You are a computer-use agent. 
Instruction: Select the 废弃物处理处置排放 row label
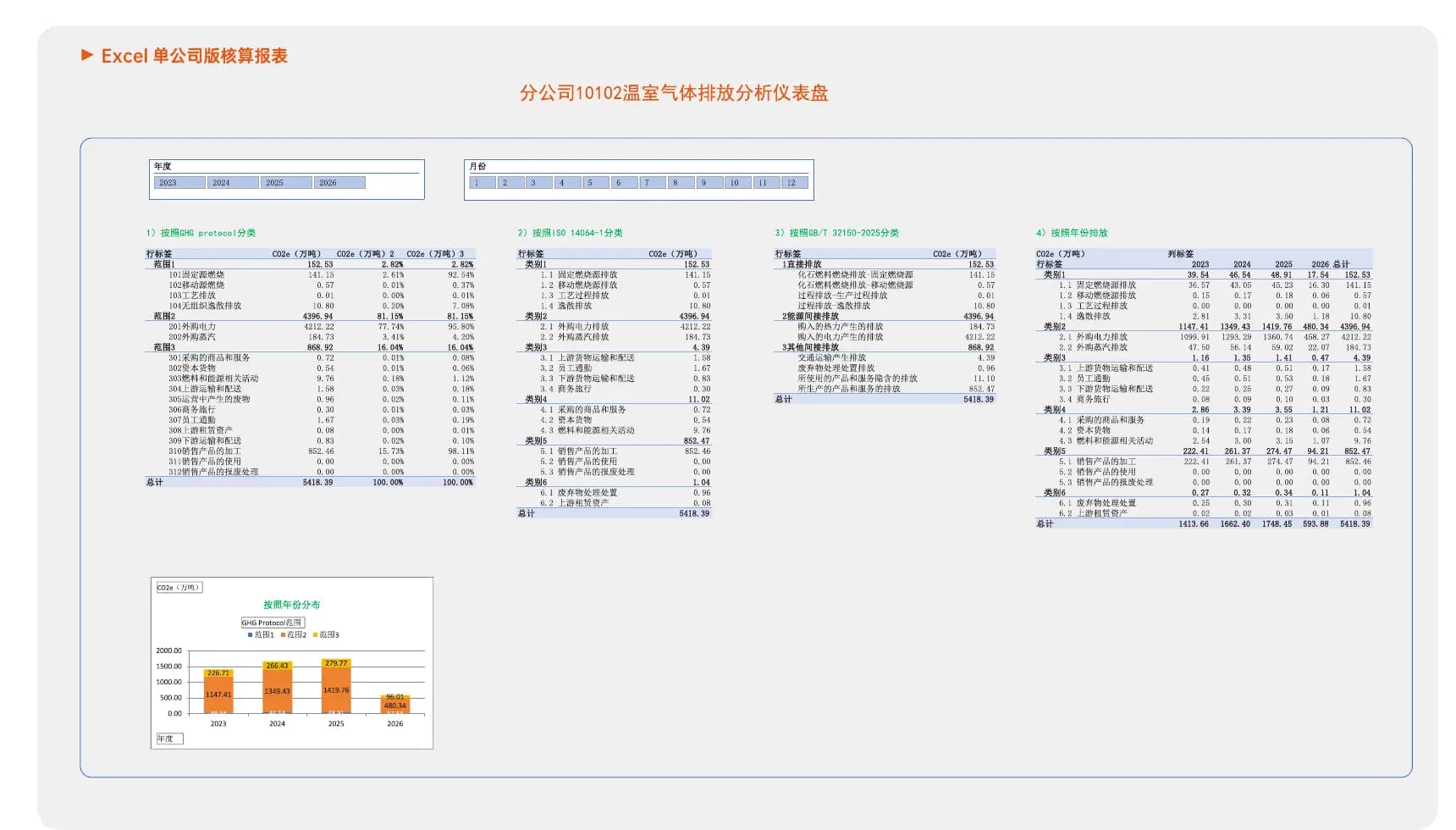[x=836, y=368]
